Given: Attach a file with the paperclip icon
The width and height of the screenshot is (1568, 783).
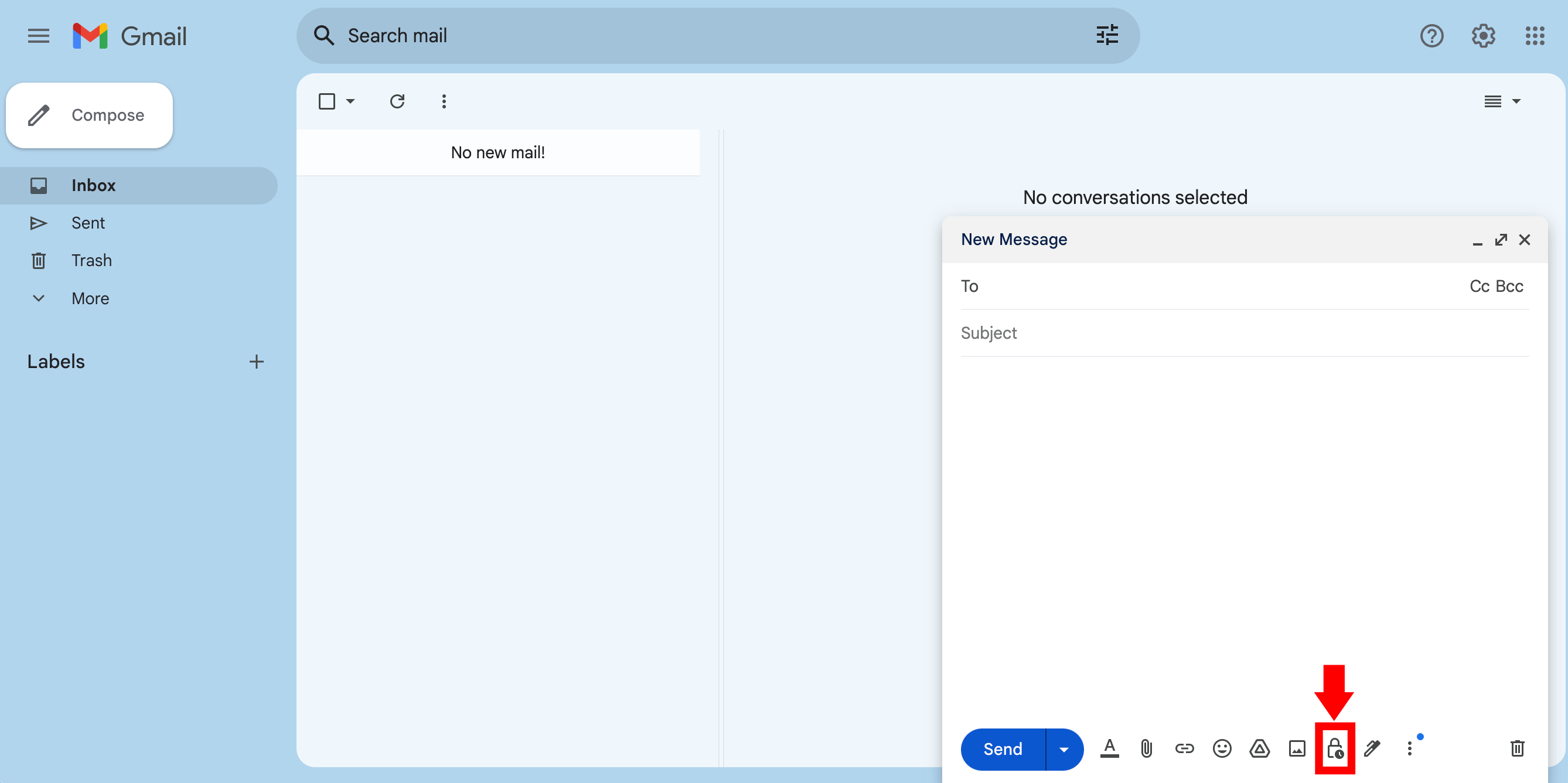Looking at the screenshot, I should 1146,748.
